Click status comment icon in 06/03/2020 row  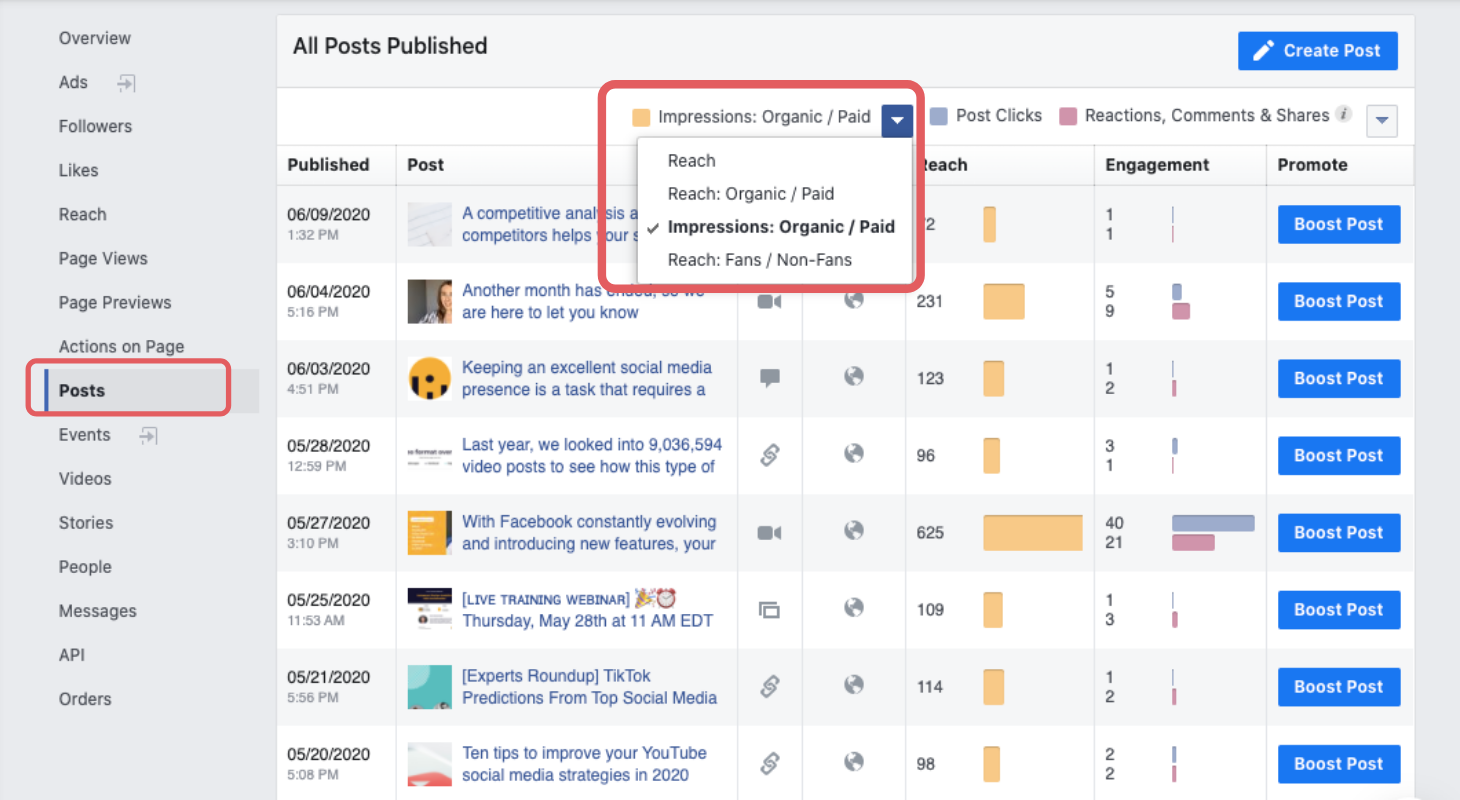coord(769,378)
